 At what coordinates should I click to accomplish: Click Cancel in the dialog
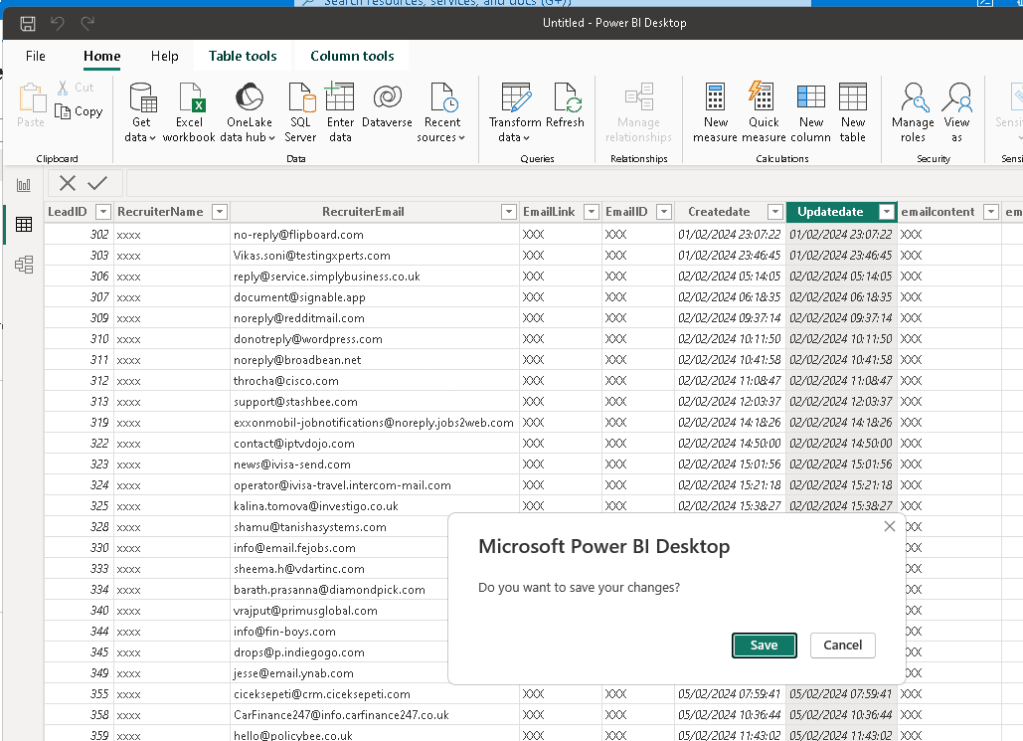[x=842, y=645]
